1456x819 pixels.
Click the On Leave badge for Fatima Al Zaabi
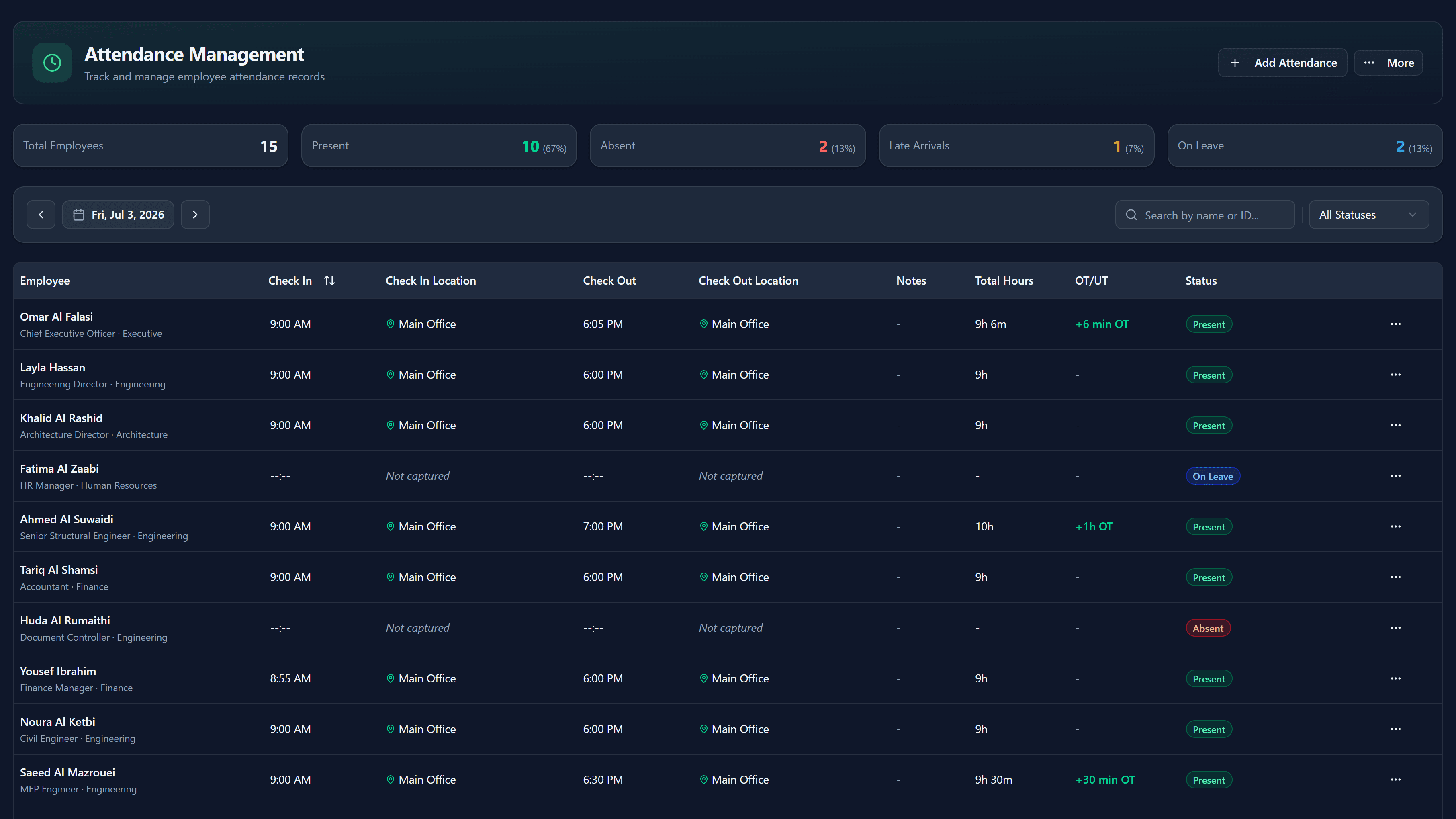point(1213,477)
